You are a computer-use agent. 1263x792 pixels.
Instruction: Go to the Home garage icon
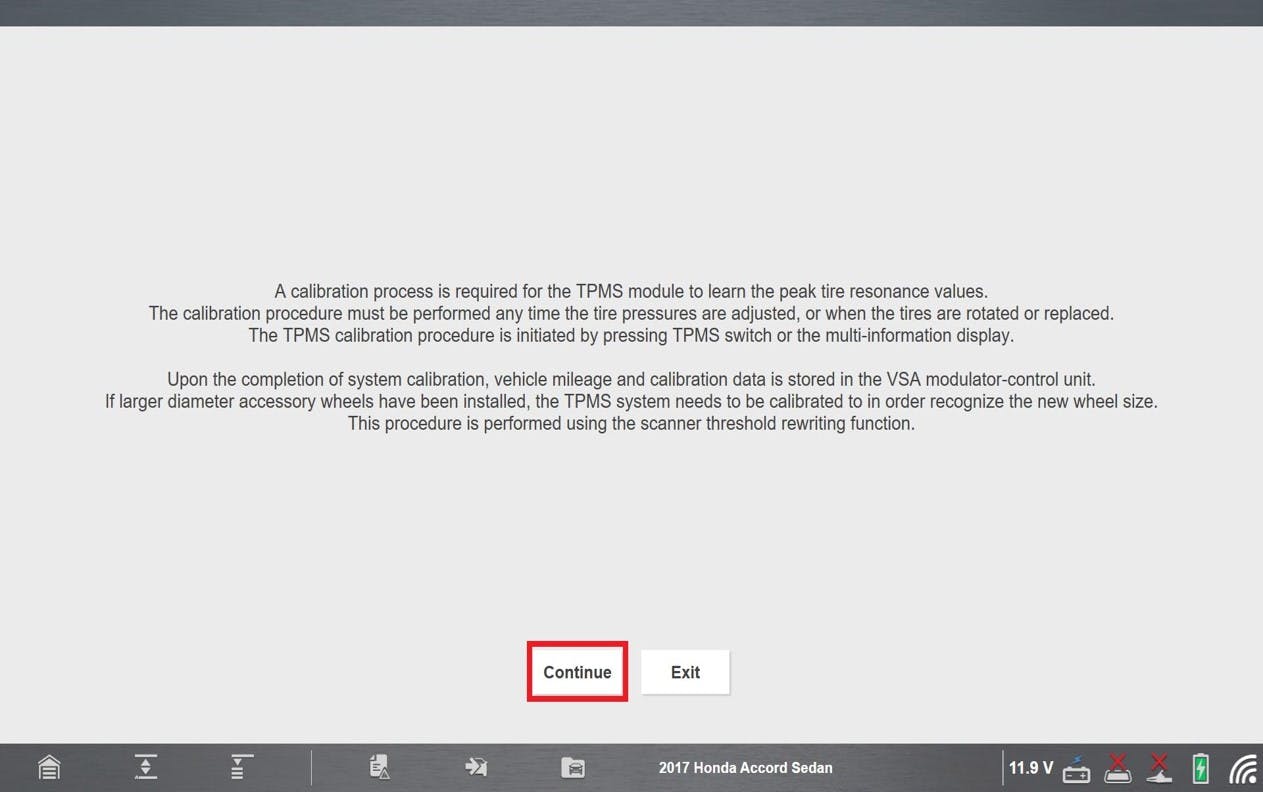click(49, 767)
